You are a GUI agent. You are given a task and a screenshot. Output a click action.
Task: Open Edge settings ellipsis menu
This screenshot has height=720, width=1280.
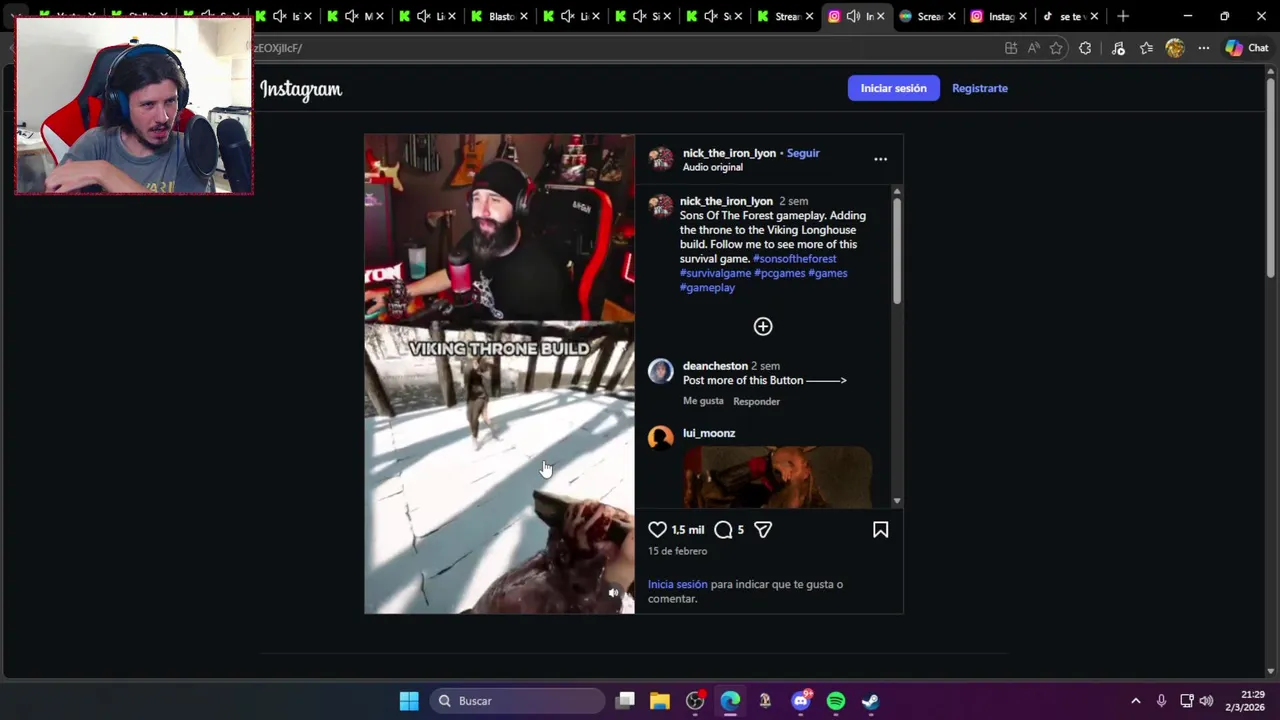coord(1204,48)
